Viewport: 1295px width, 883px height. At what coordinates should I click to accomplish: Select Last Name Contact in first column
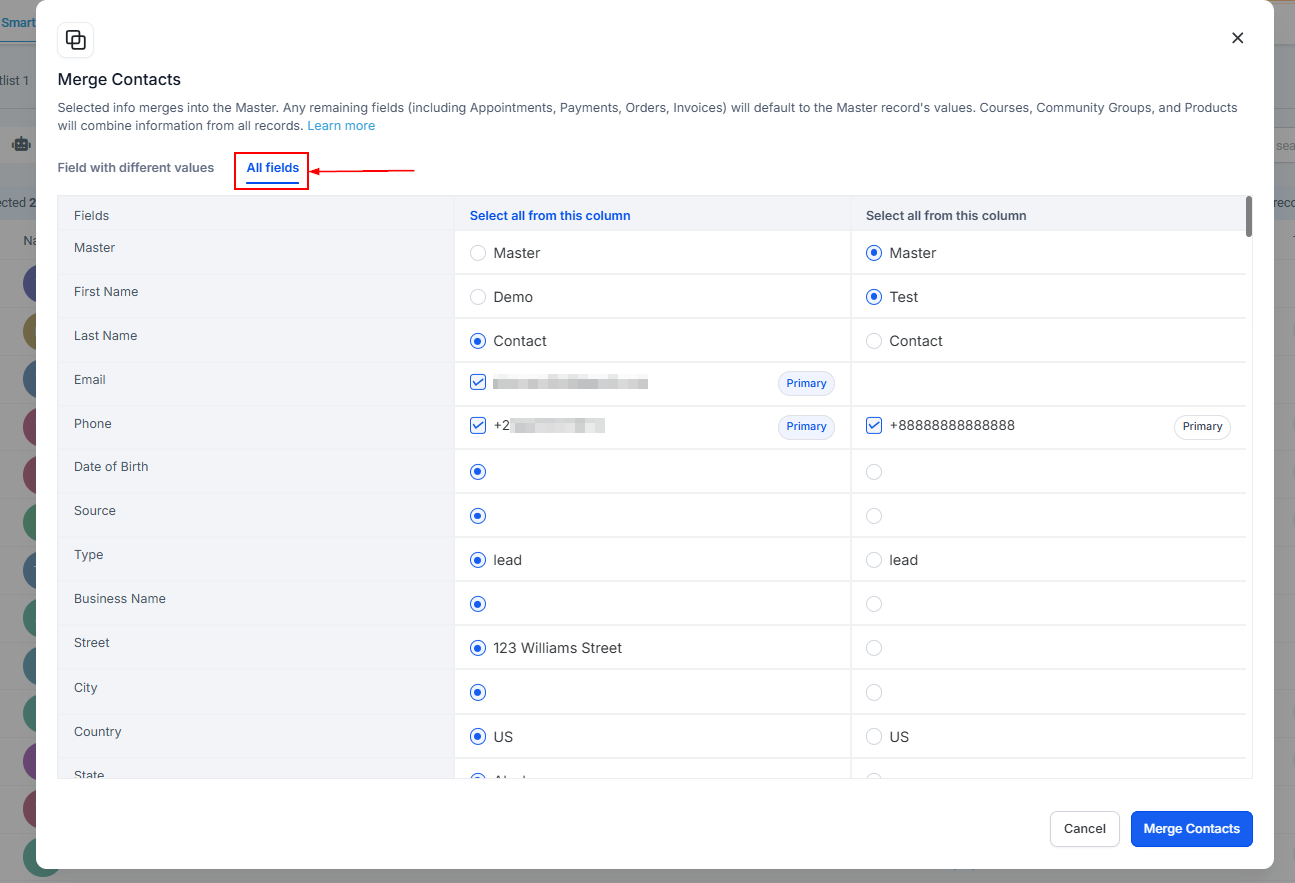click(478, 341)
